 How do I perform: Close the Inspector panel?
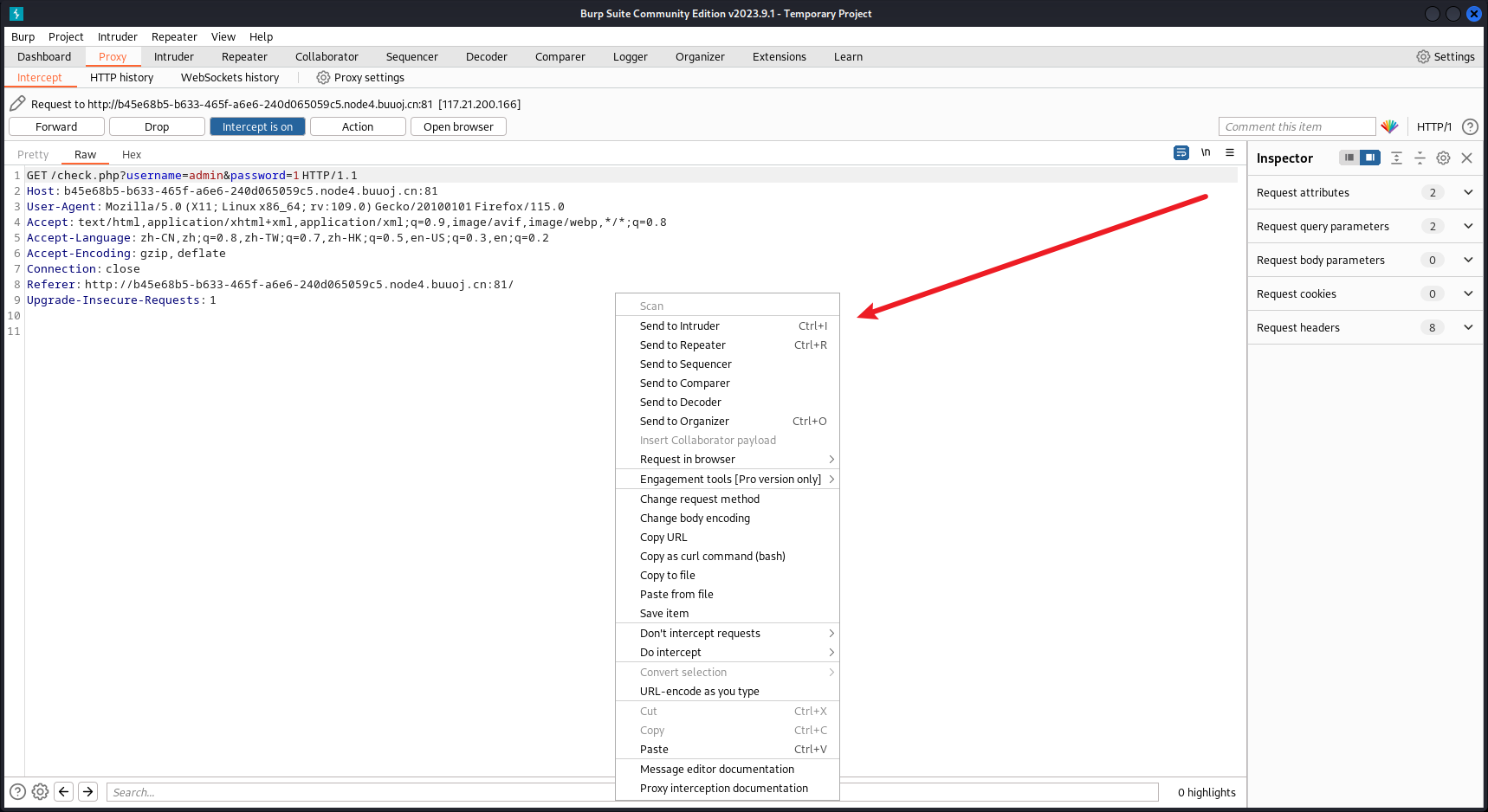click(x=1466, y=158)
